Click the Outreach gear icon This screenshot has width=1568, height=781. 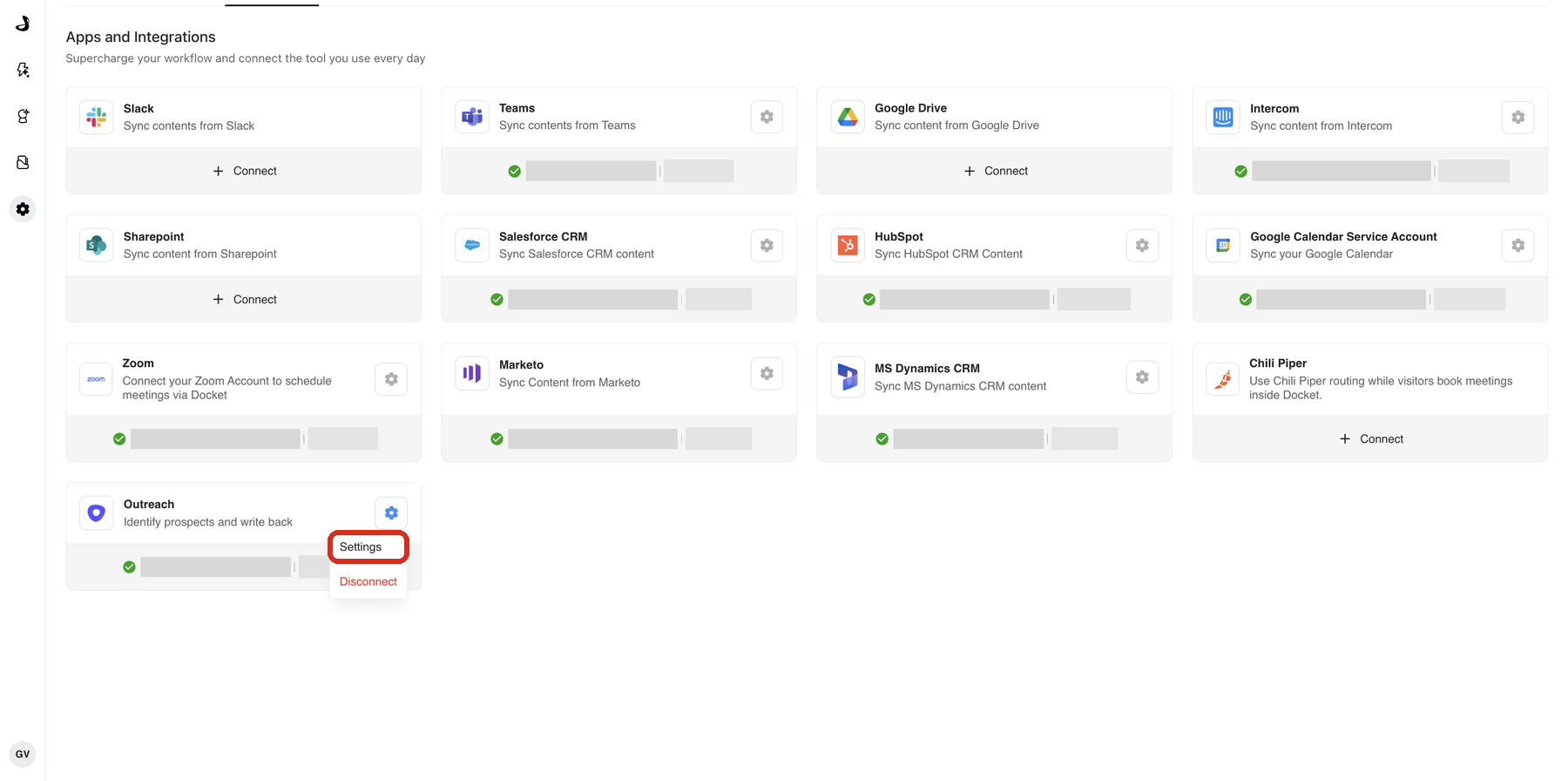391,513
